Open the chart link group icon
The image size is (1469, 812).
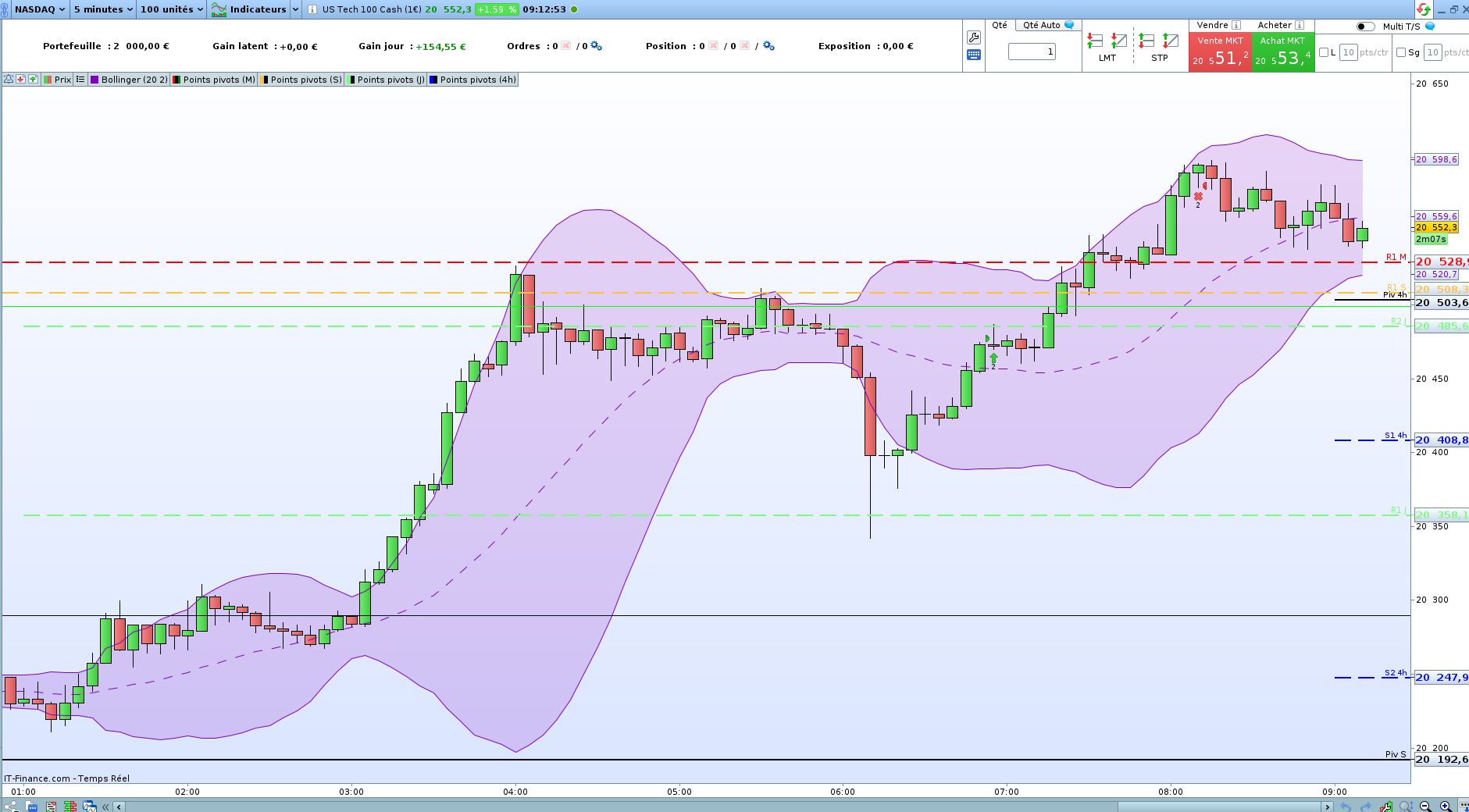[x=5, y=9]
